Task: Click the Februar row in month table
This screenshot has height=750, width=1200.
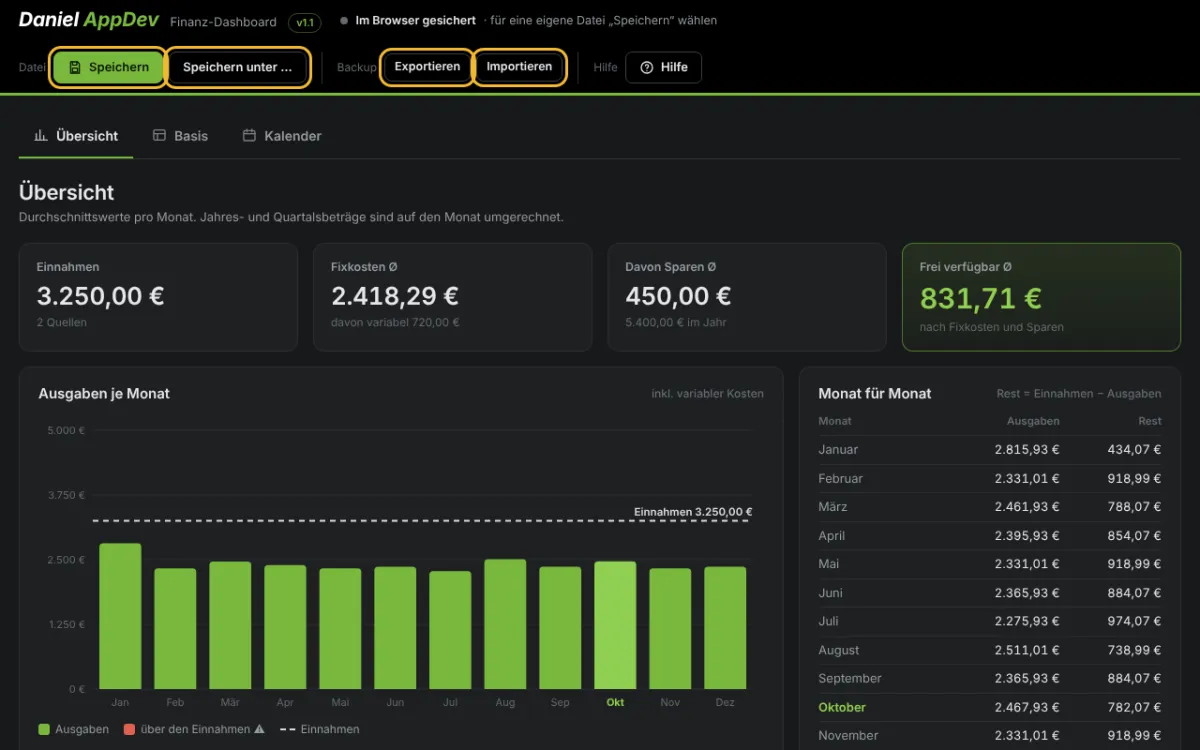Action: coord(990,479)
